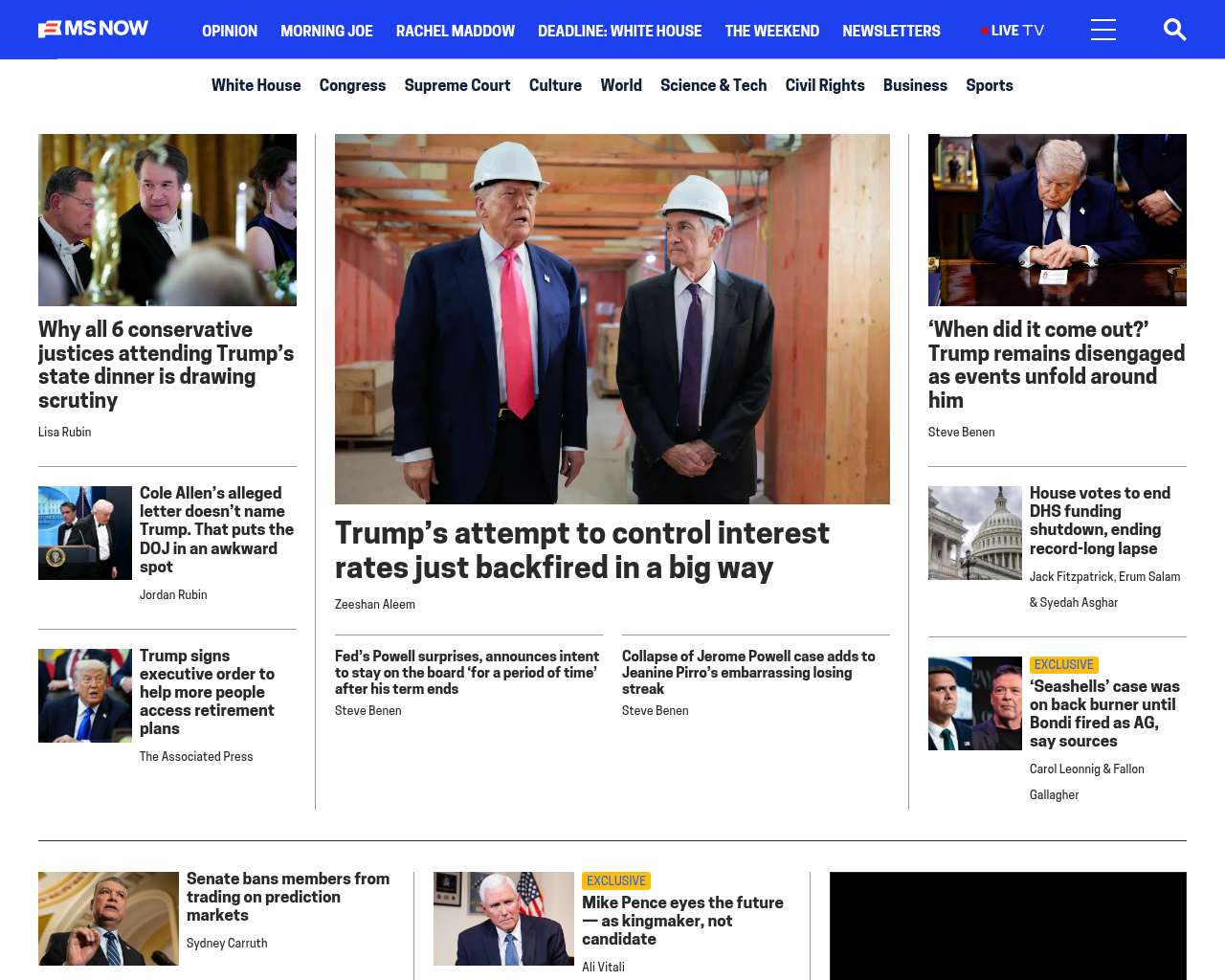The width and height of the screenshot is (1225, 980).
Task: Open the Rachel Maddow nav item
Action: pos(456,31)
